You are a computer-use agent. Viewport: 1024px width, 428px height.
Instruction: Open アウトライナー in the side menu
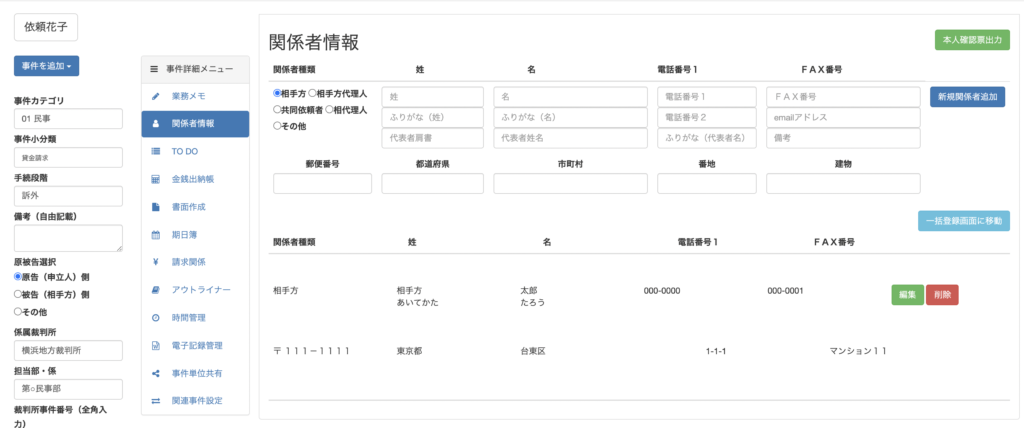pos(200,290)
